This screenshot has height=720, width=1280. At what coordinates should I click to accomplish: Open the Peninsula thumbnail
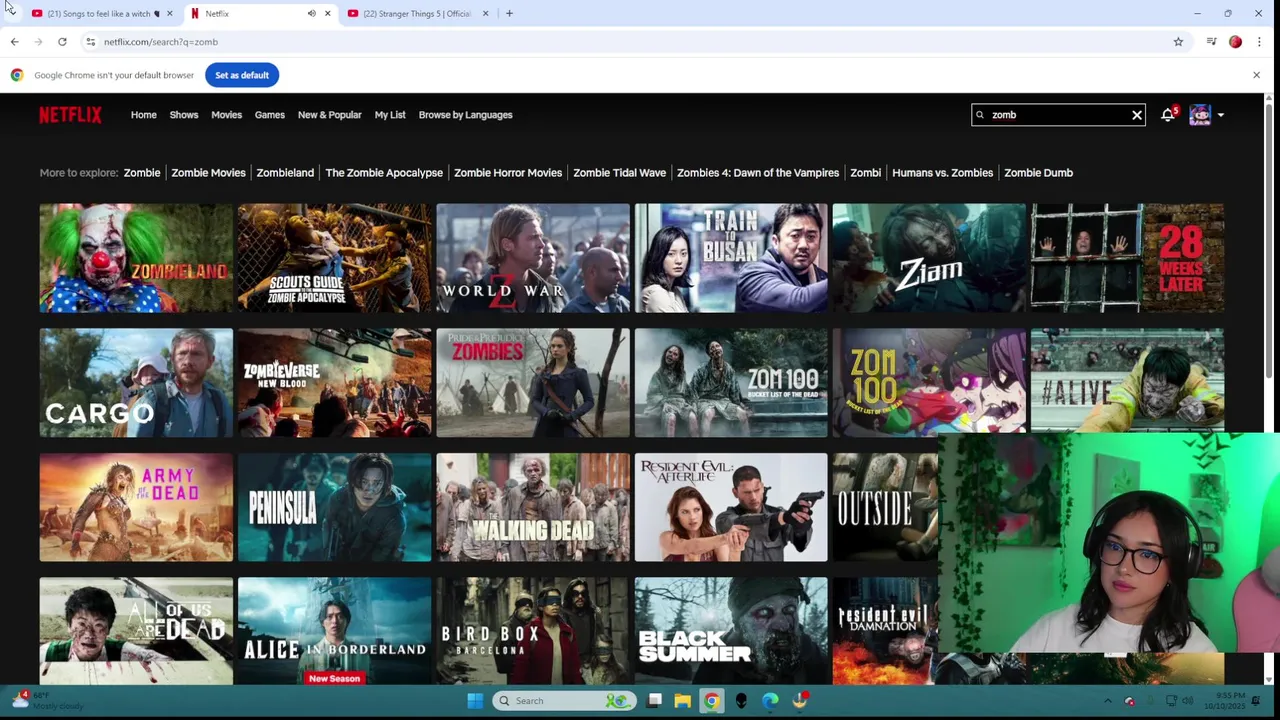[x=334, y=507]
